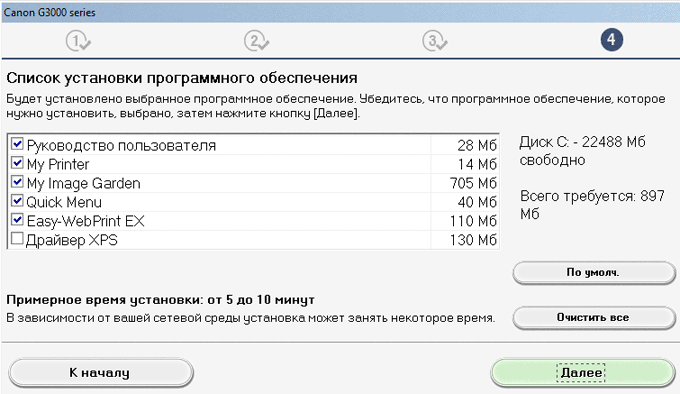The height and width of the screenshot is (394, 680).
Task: Select the Easy-WebPrint EX row label
Action: [x=85, y=221]
